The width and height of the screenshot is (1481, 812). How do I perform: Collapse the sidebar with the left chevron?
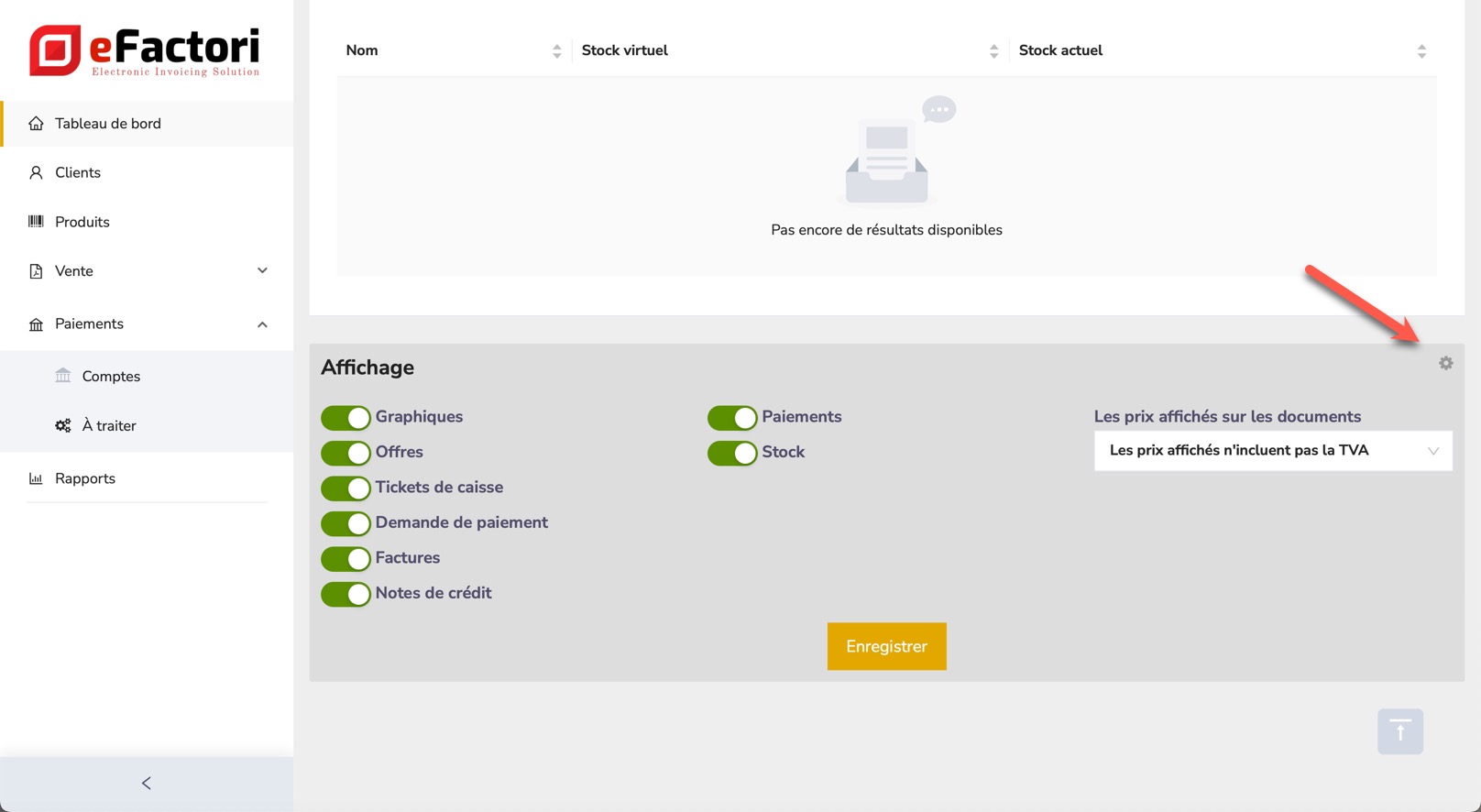point(147,783)
